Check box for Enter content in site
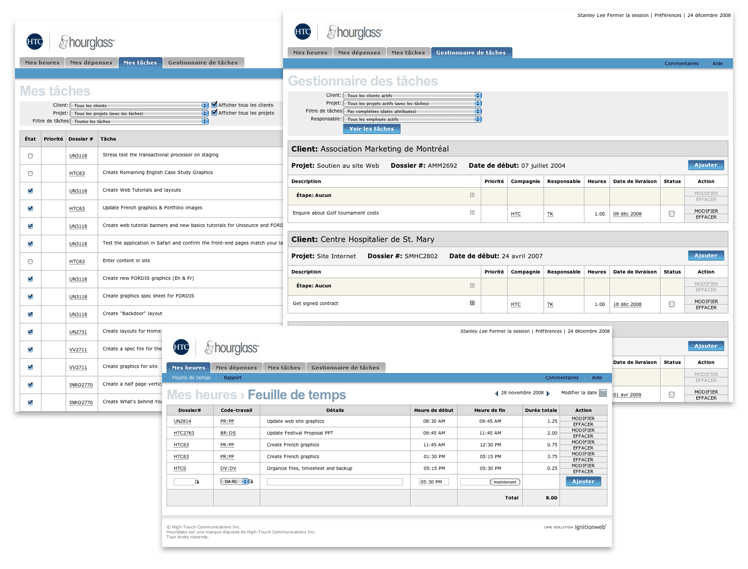 [31, 261]
